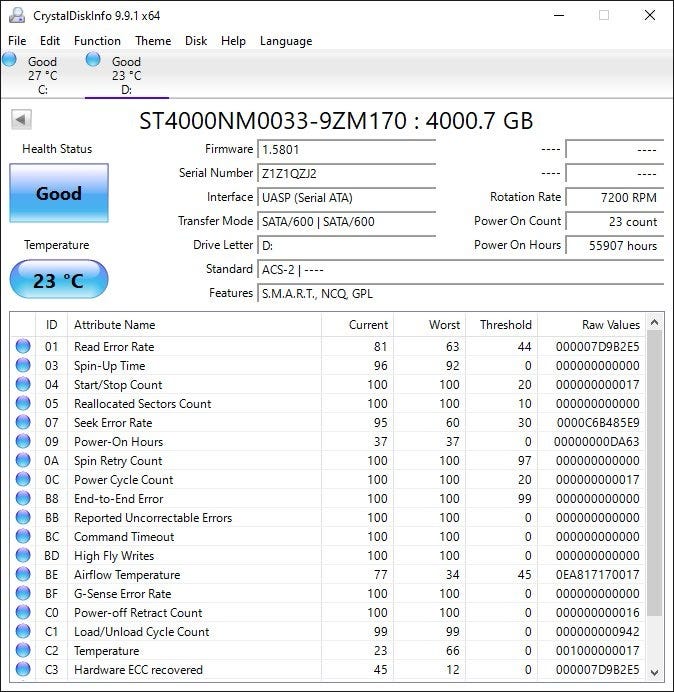Click the Serial Number field Z1Z1QZJ2
674x692 pixels.
(x=346, y=173)
